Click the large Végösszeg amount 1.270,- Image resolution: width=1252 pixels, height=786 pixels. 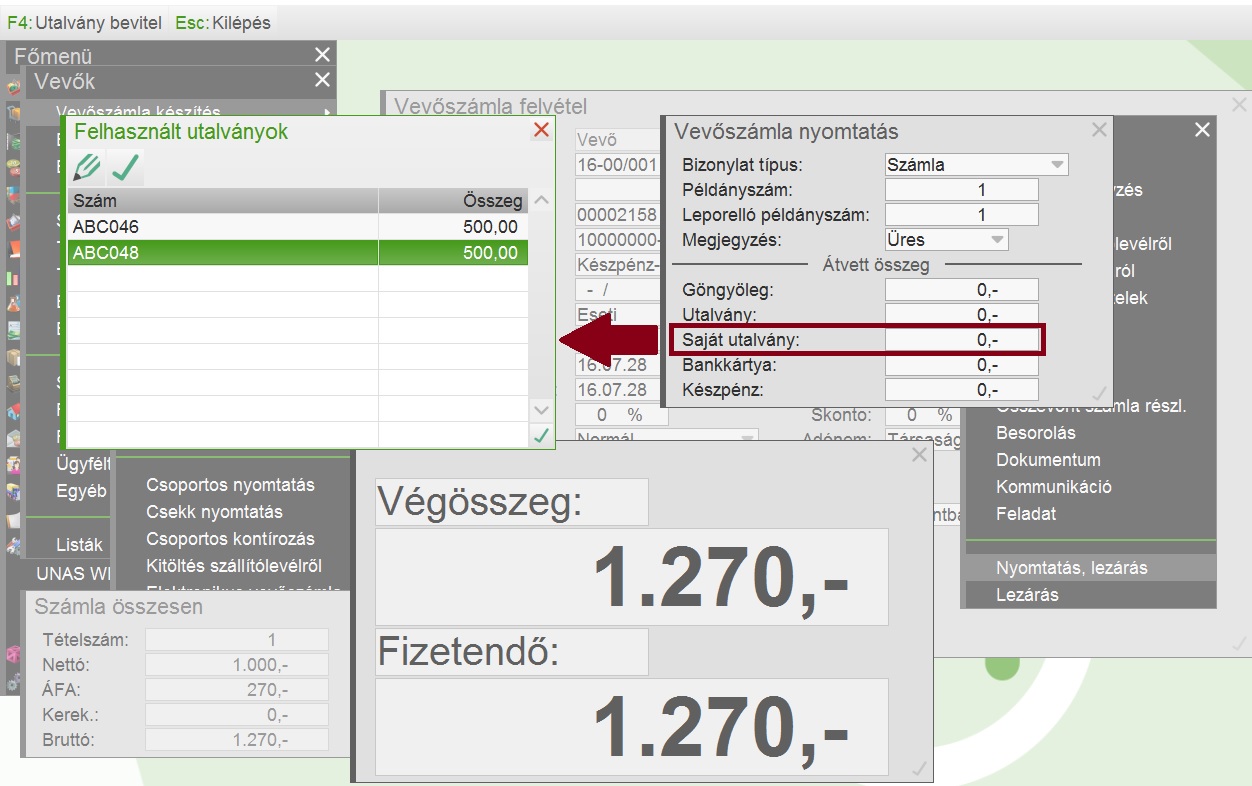coord(632,578)
